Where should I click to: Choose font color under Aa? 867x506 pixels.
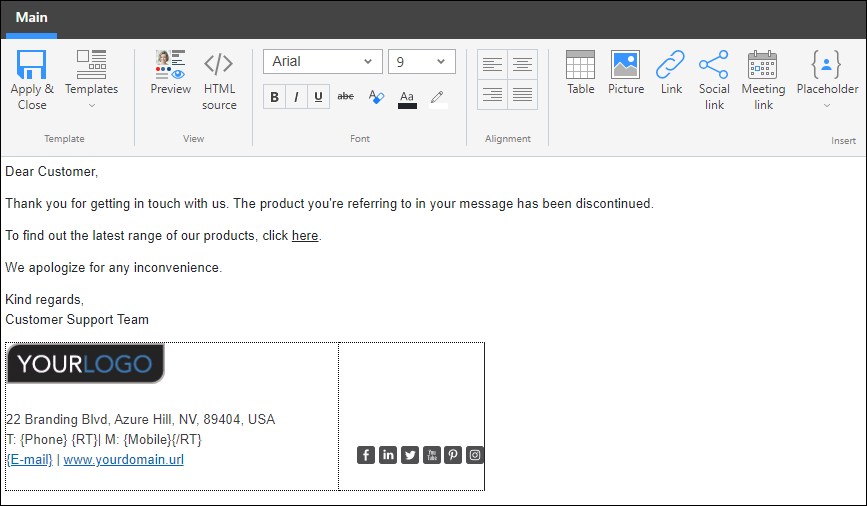click(x=407, y=99)
